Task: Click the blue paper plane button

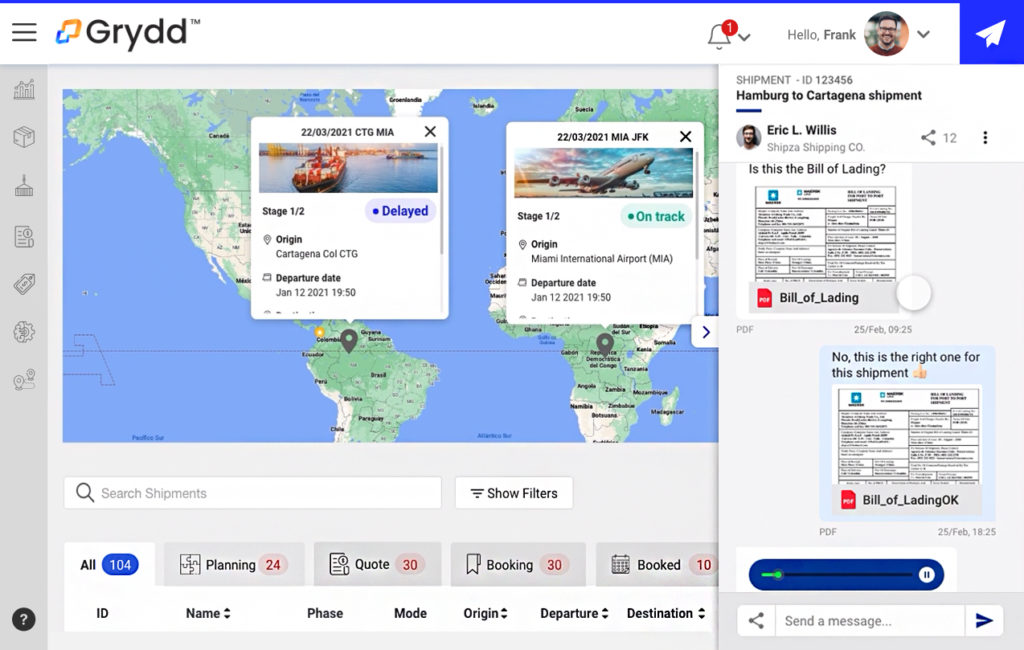Action: click(x=991, y=33)
